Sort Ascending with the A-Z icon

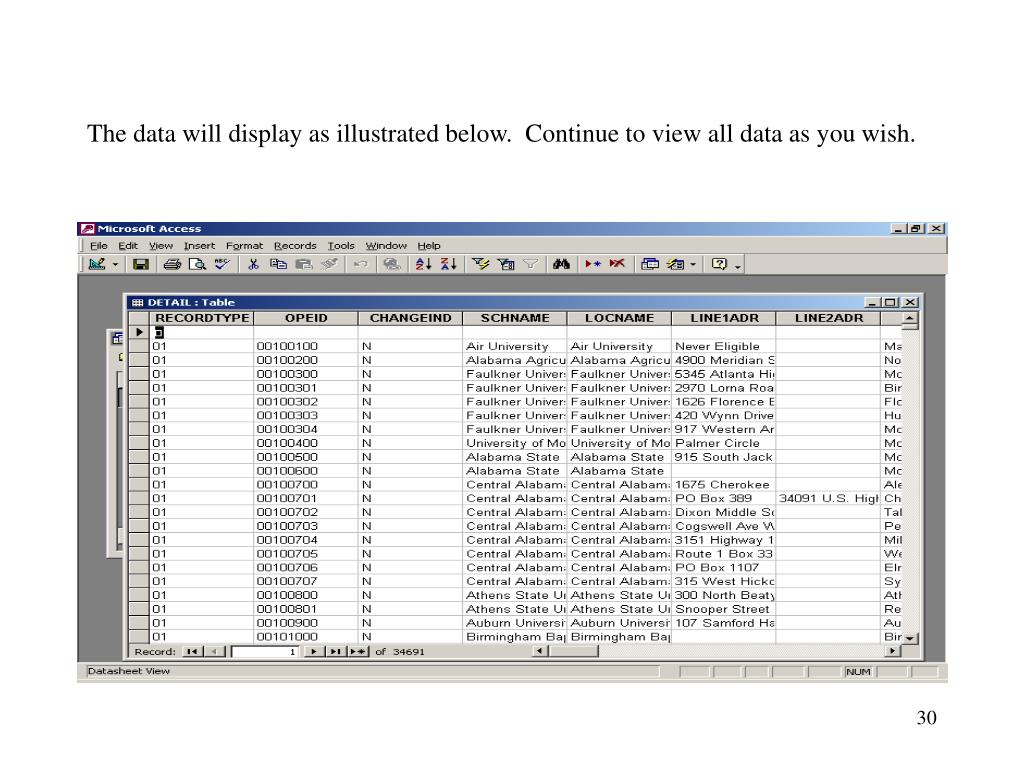tap(423, 264)
